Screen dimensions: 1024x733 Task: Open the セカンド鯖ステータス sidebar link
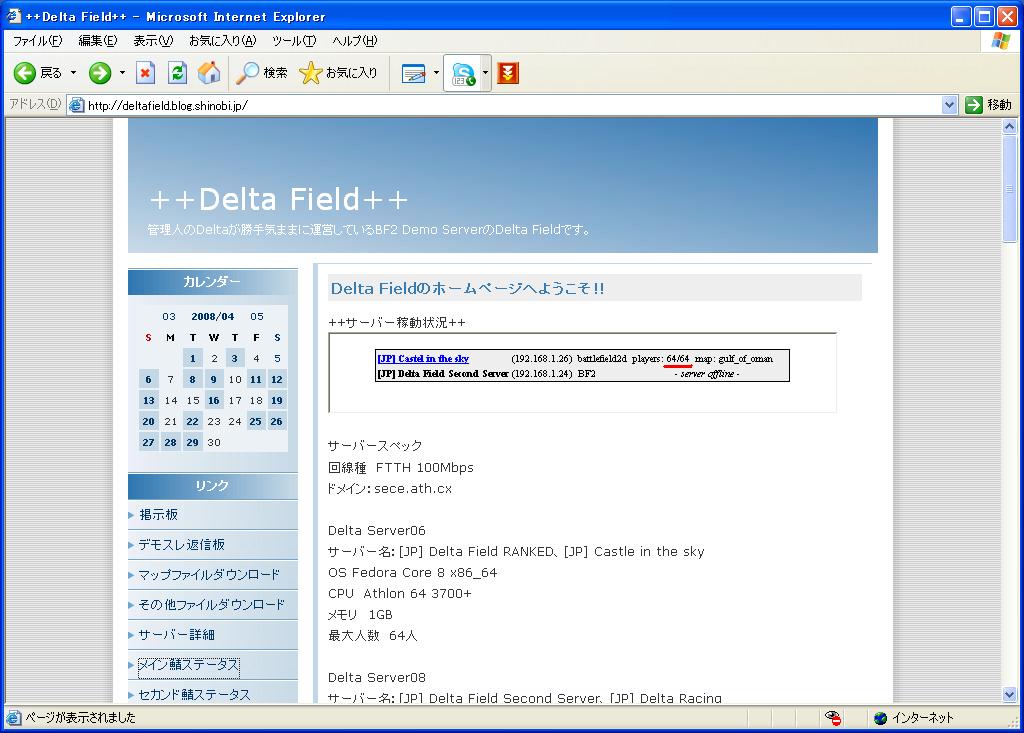click(195, 694)
